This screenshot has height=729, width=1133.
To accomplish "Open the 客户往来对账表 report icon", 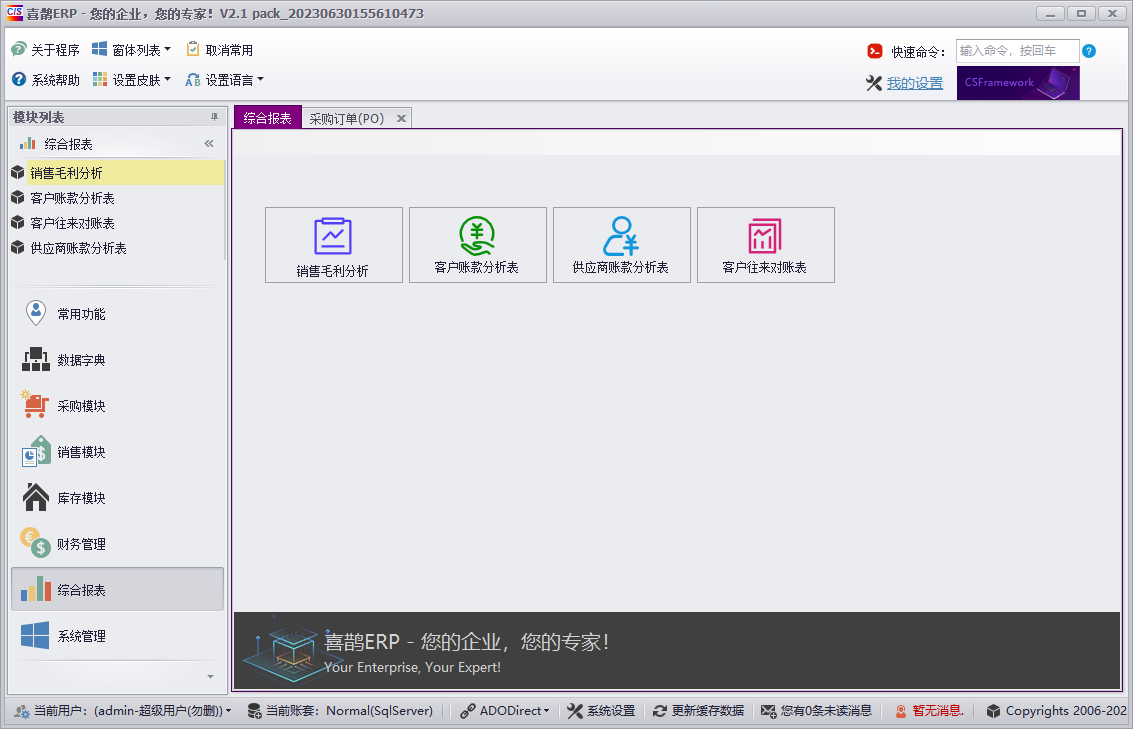I will 765,245.
